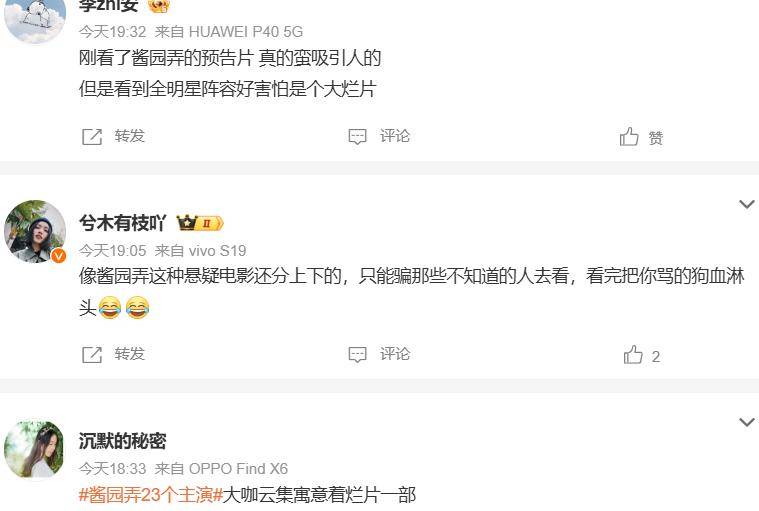Click the 今天19:05 timestamp
The image size is (759, 511).
click(112, 251)
